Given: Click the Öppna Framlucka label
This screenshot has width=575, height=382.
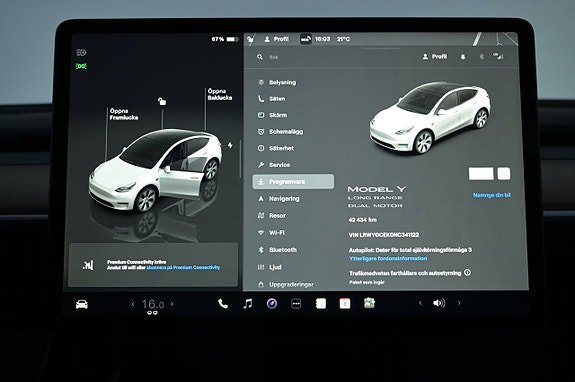Looking at the screenshot, I should click(x=124, y=114).
